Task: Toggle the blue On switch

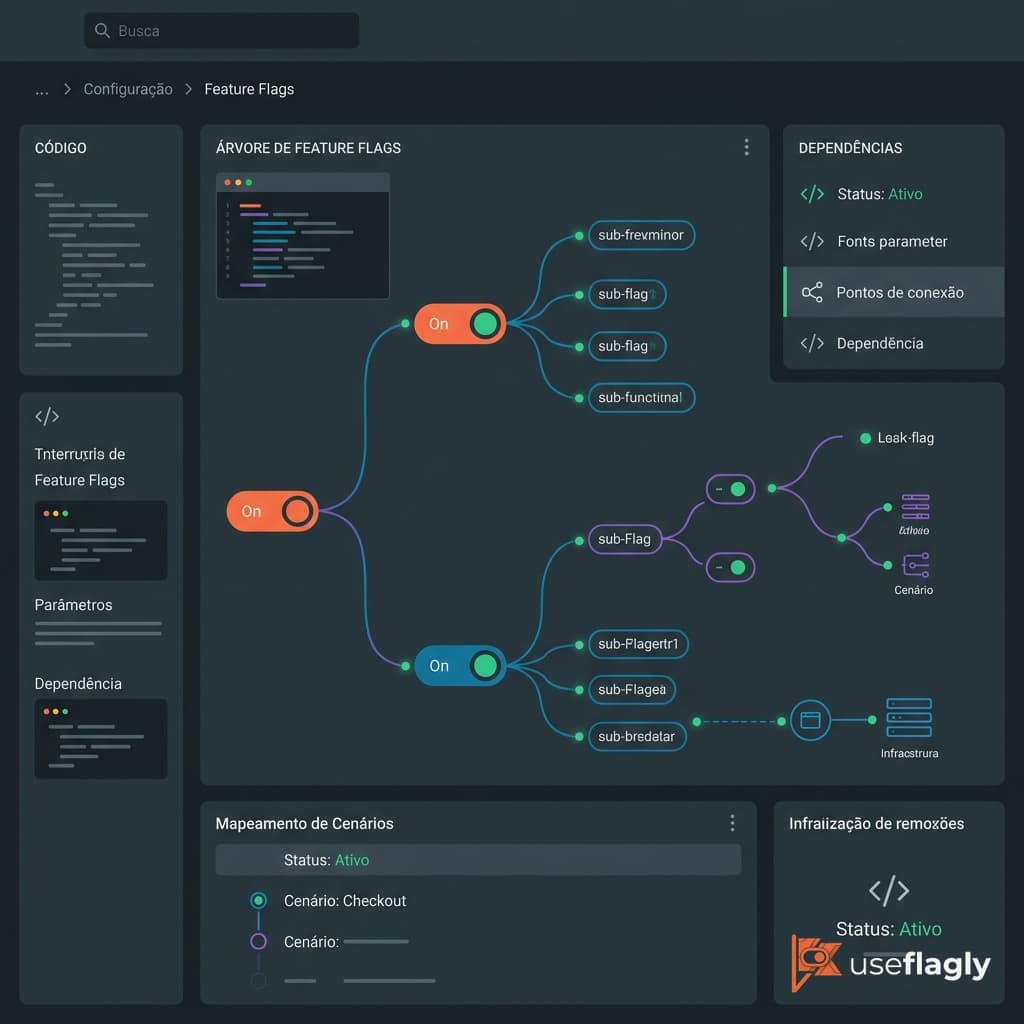Action: point(460,665)
